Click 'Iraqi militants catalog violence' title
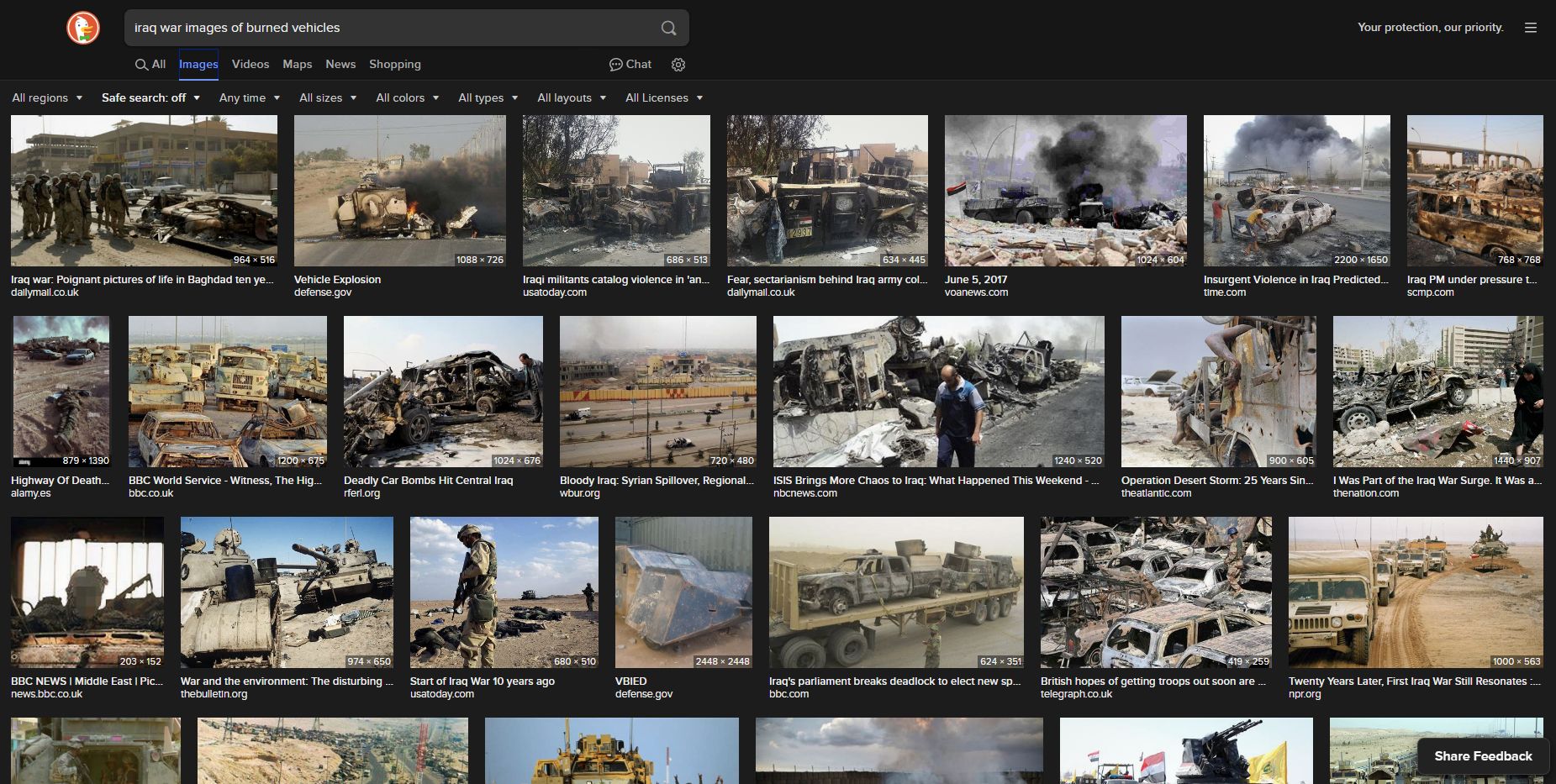The height and width of the screenshot is (784, 1556). tap(616, 280)
